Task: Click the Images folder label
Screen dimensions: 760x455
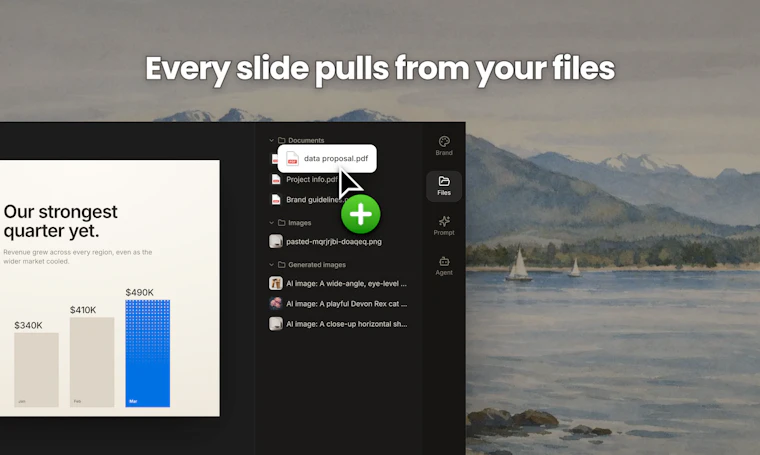Action: [x=300, y=223]
